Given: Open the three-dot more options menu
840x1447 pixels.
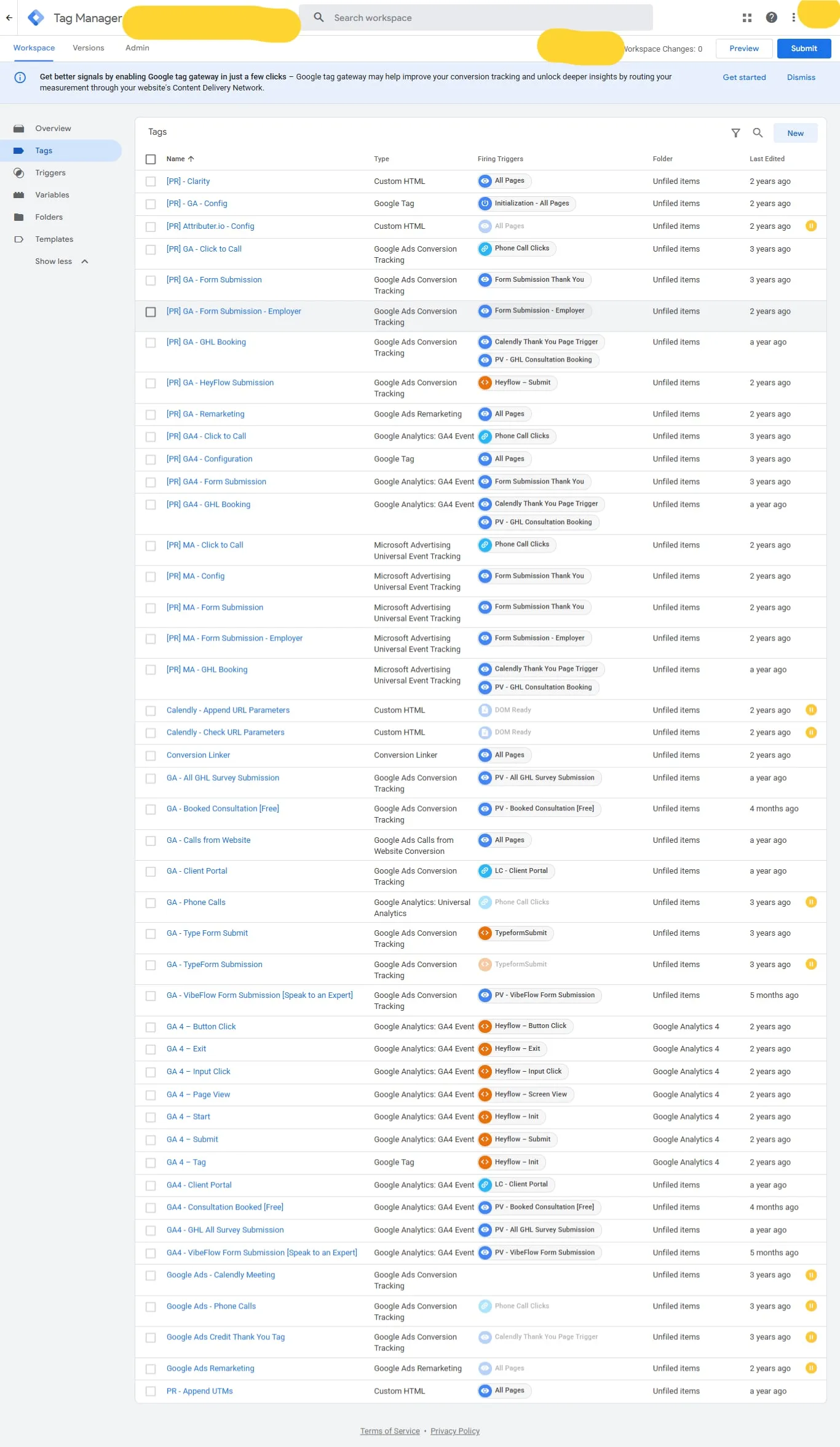Looking at the screenshot, I should (x=794, y=18).
